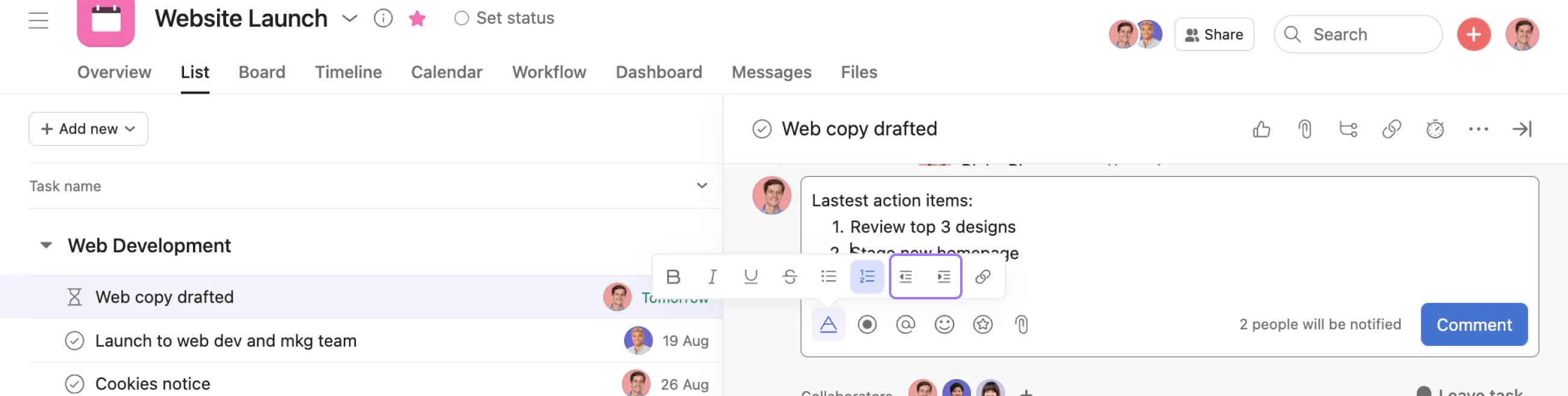This screenshot has width=1568, height=396.
Task: Switch to the Board tab
Action: tap(262, 72)
